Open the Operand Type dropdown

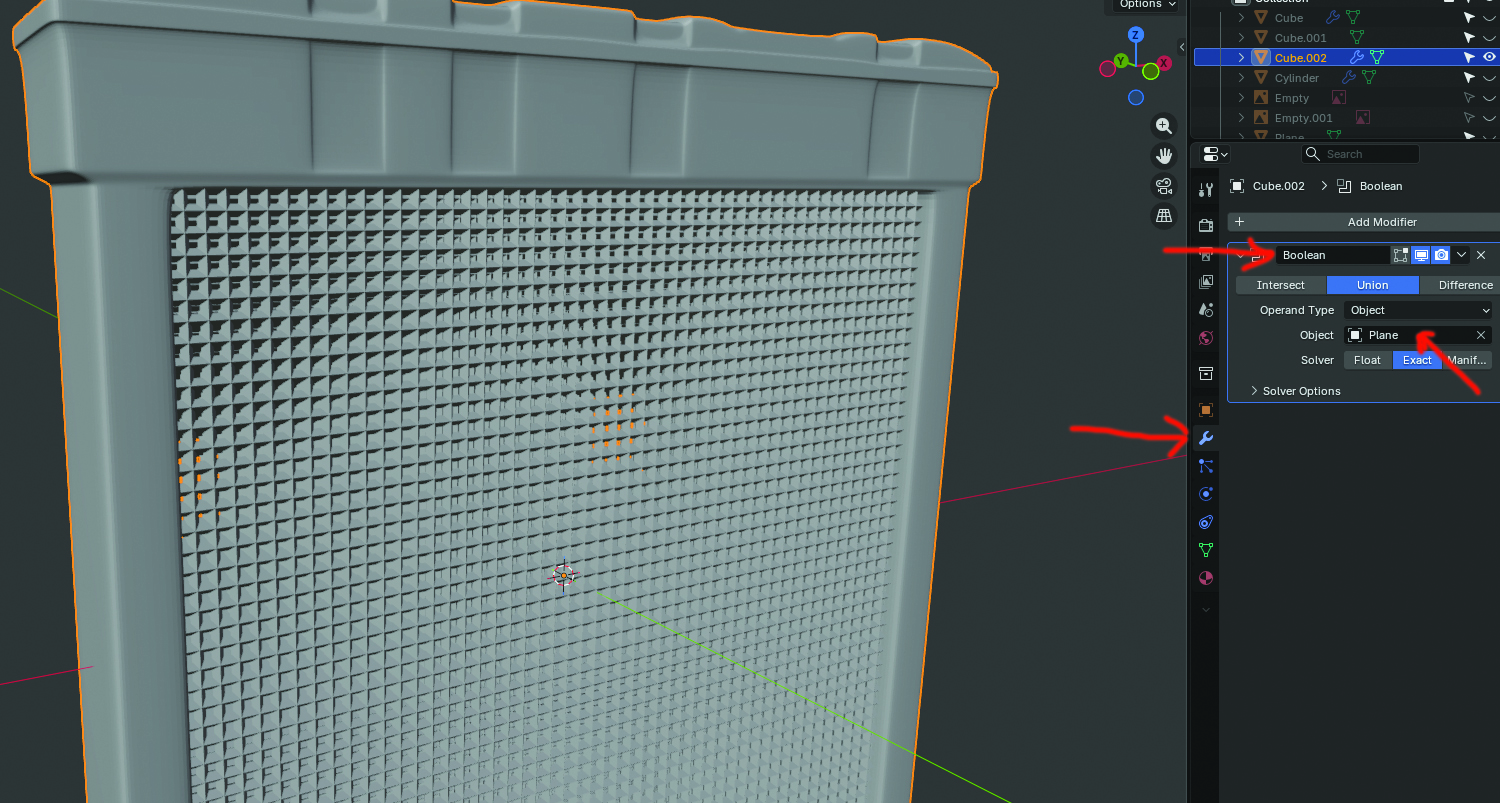(x=1418, y=310)
